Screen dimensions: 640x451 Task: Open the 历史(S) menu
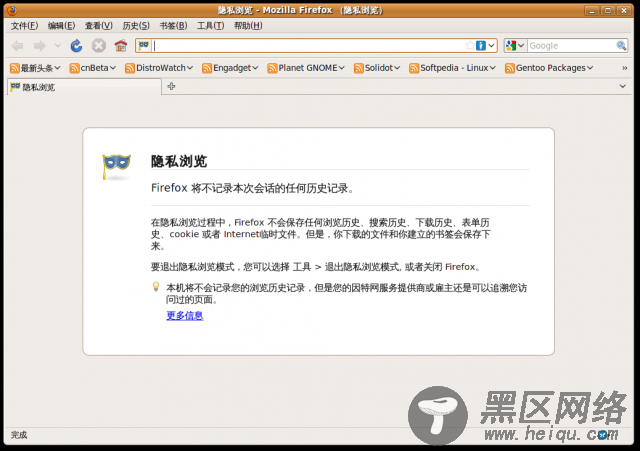pos(136,26)
